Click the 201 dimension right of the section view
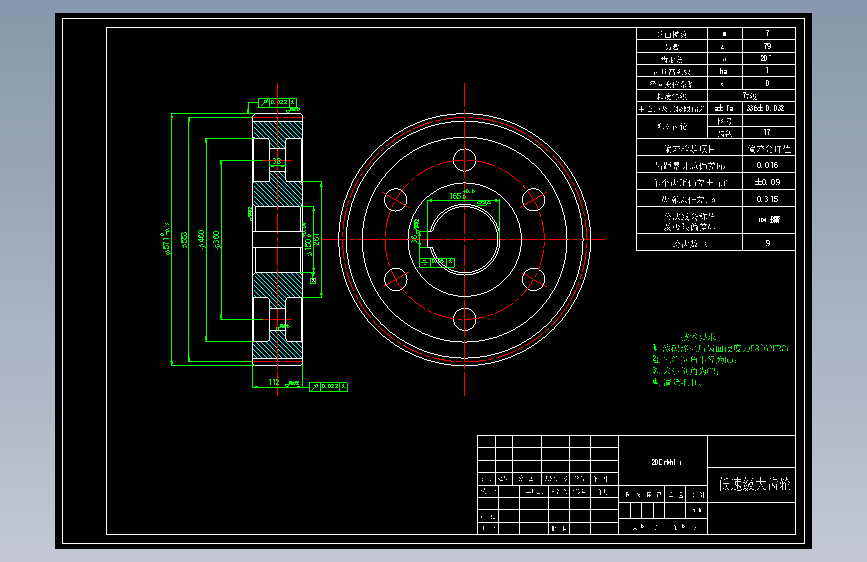867x562 pixels. click(316, 240)
